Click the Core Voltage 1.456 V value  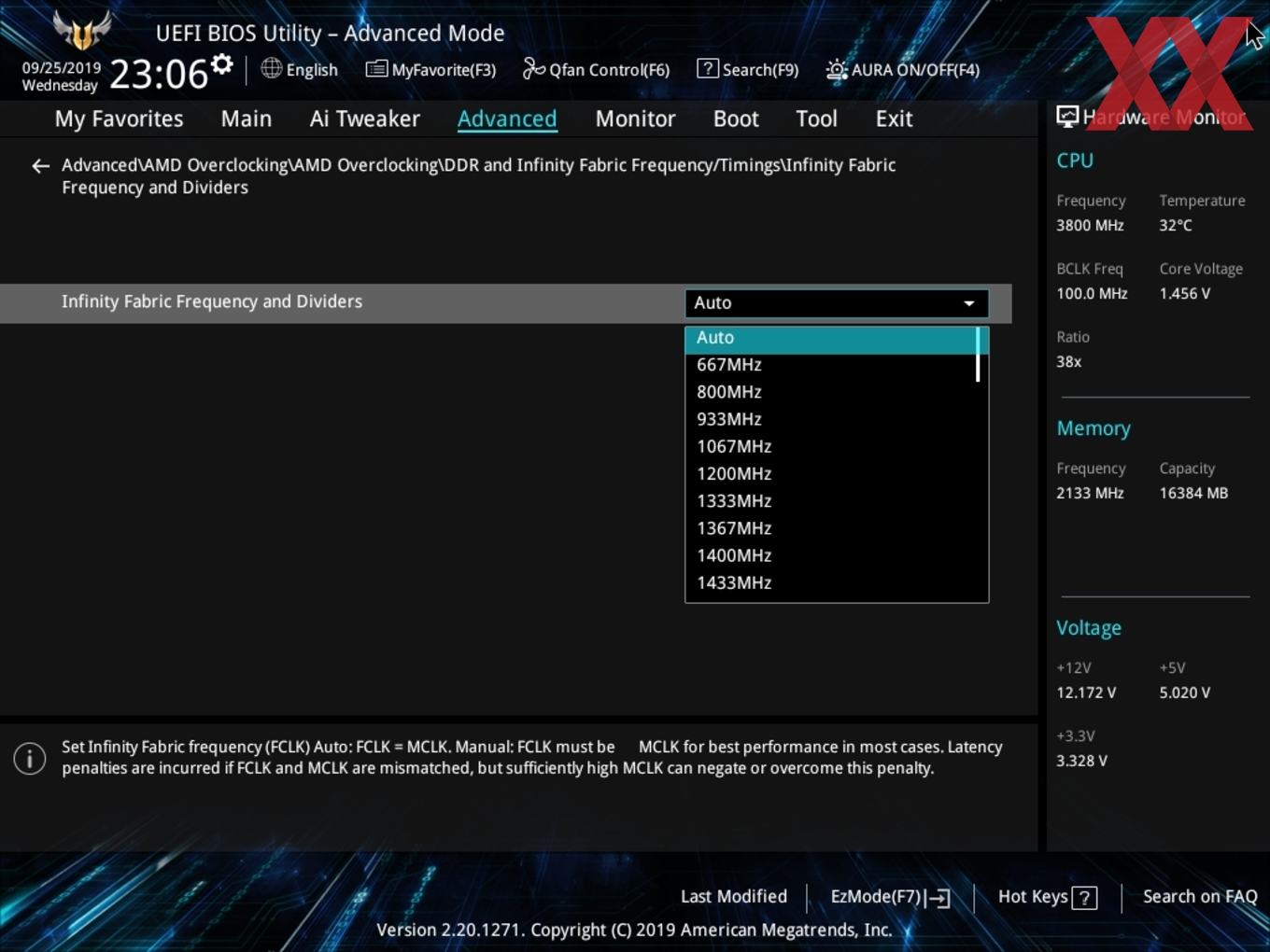tap(1184, 294)
